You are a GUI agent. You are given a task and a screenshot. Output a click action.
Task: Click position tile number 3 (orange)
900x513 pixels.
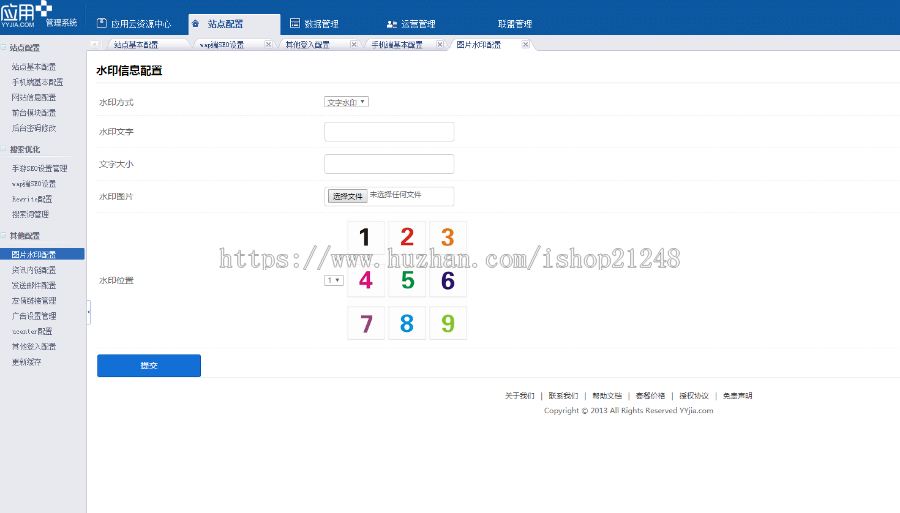[x=448, y=238]
